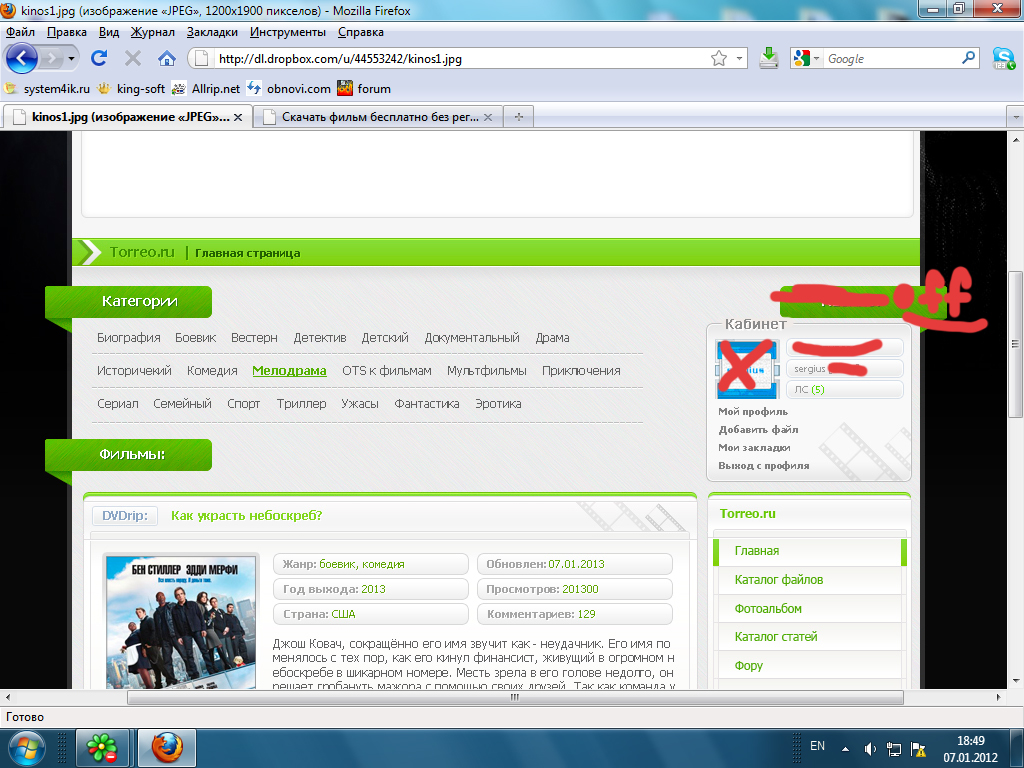Open the Файл menu
This screenshot has height=768, width=1024.
[20, 32]
